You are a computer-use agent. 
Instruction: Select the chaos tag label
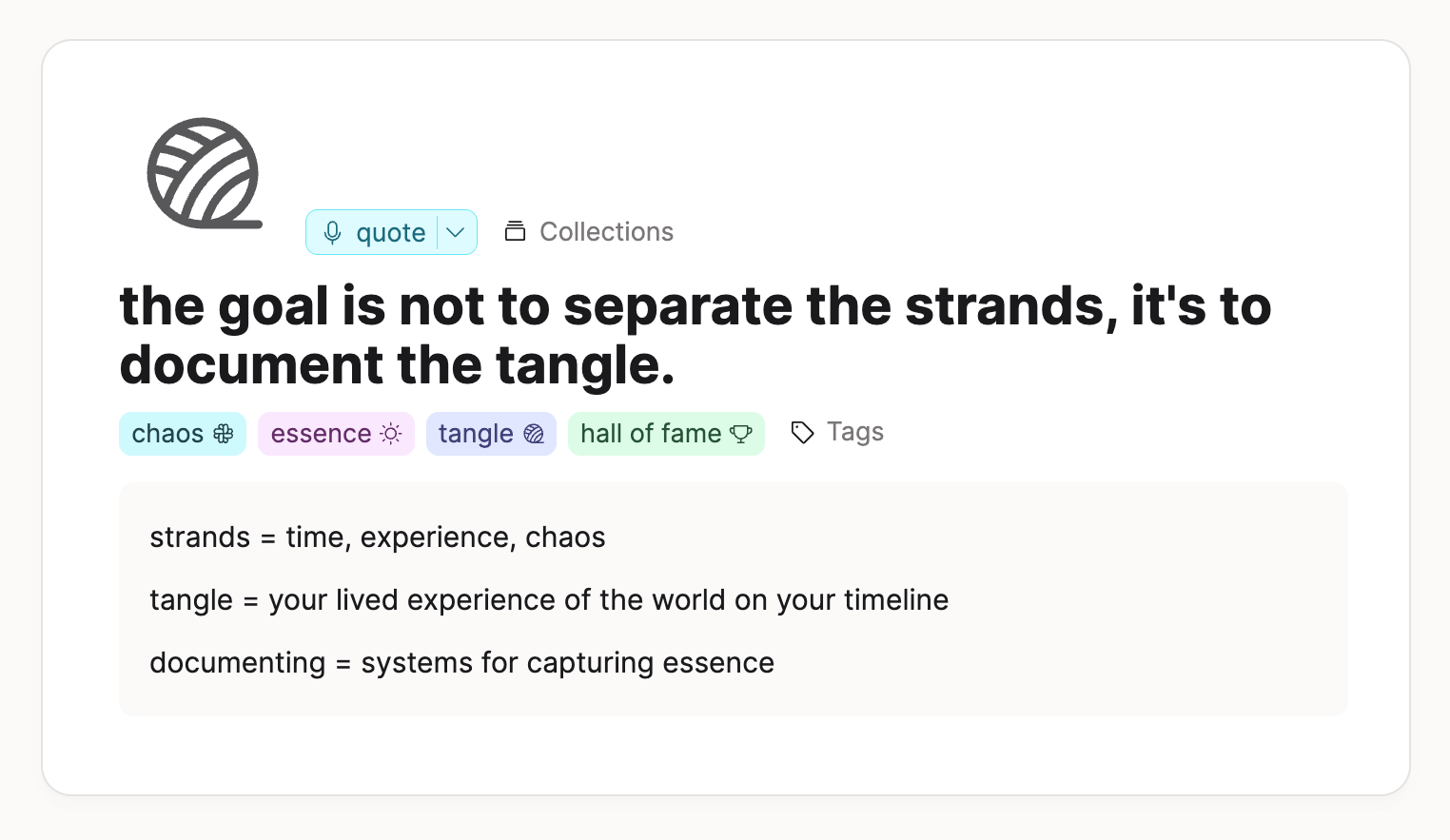tap(167, 434)
